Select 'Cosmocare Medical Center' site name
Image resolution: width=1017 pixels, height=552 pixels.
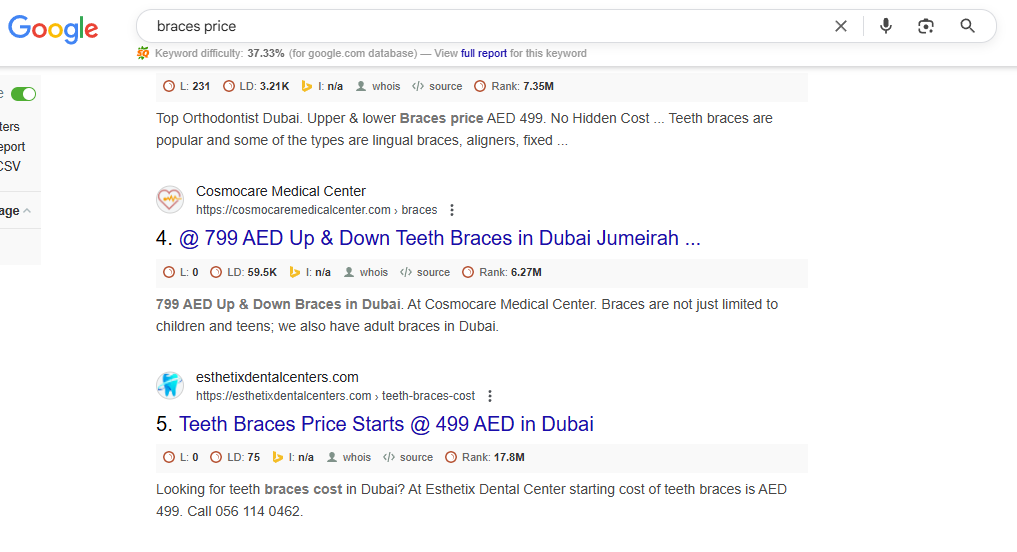pos(281,191)
